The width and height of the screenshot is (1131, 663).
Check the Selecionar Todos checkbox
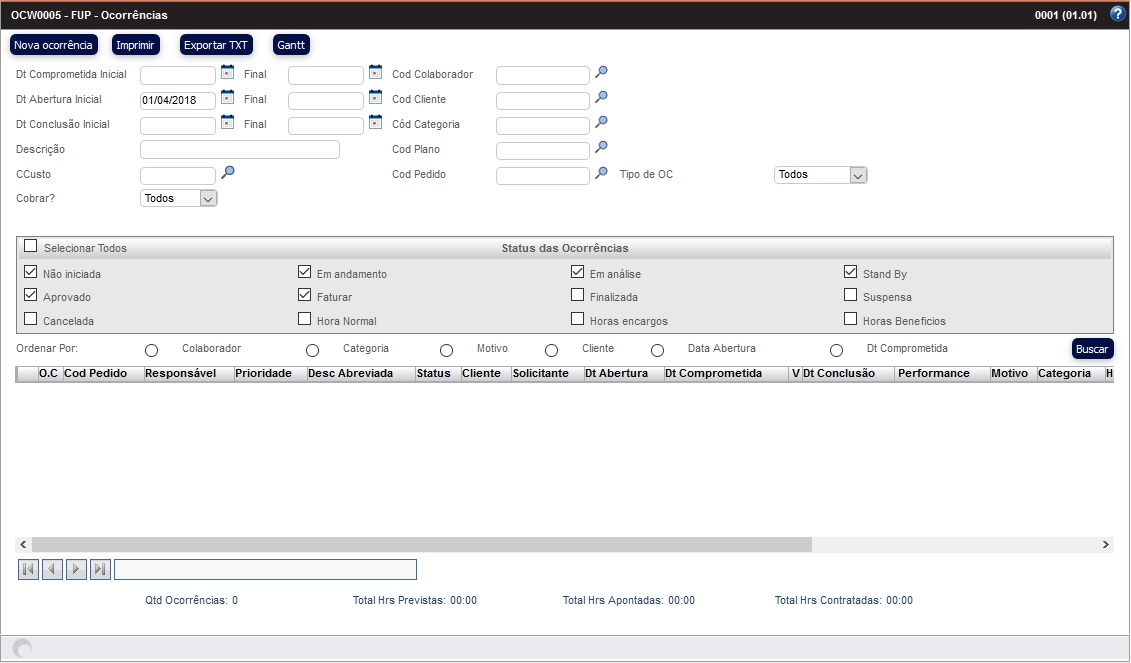pyautogui.click(x=31, y=247)
